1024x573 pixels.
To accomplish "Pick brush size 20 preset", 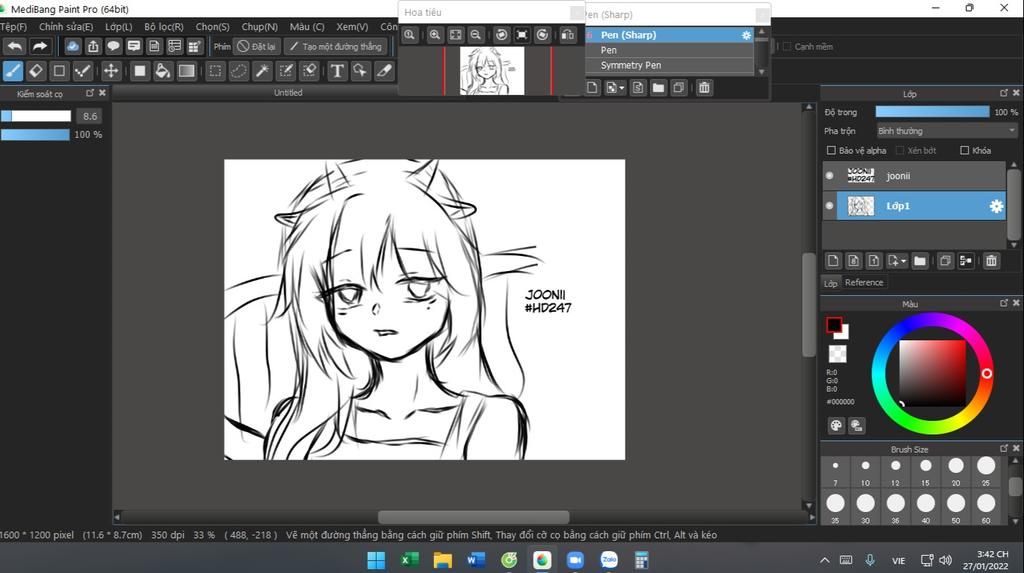I will (955, 466).
